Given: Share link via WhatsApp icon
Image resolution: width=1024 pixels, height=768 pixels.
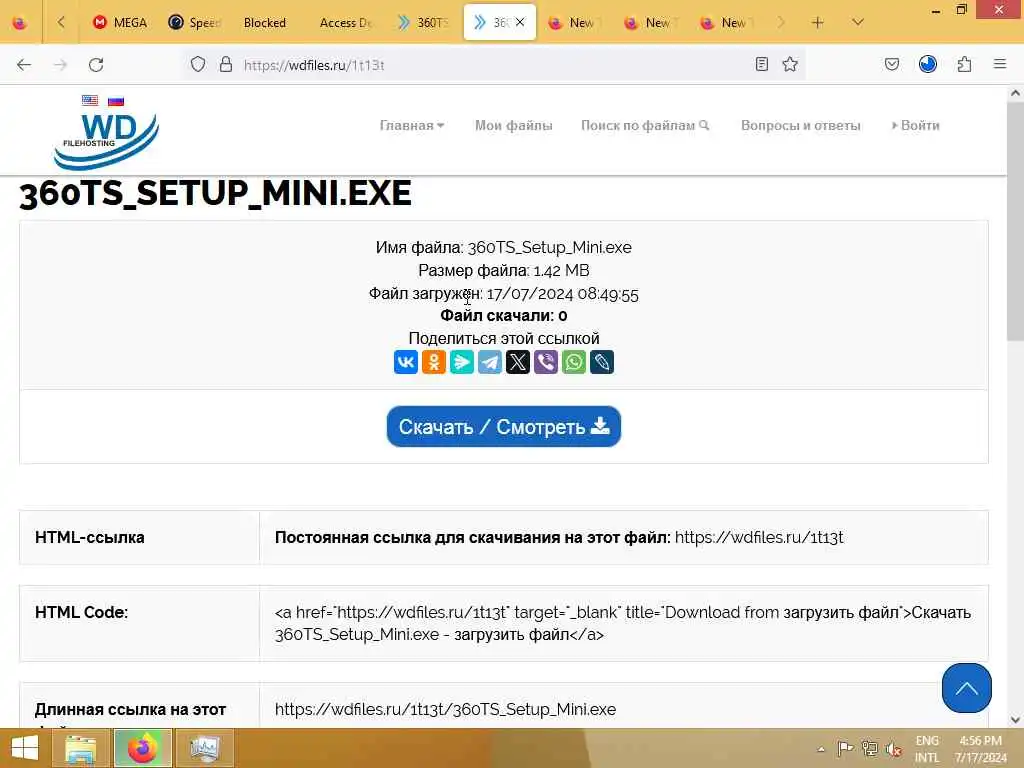Looking at the screenshot, I should point(574,362).
